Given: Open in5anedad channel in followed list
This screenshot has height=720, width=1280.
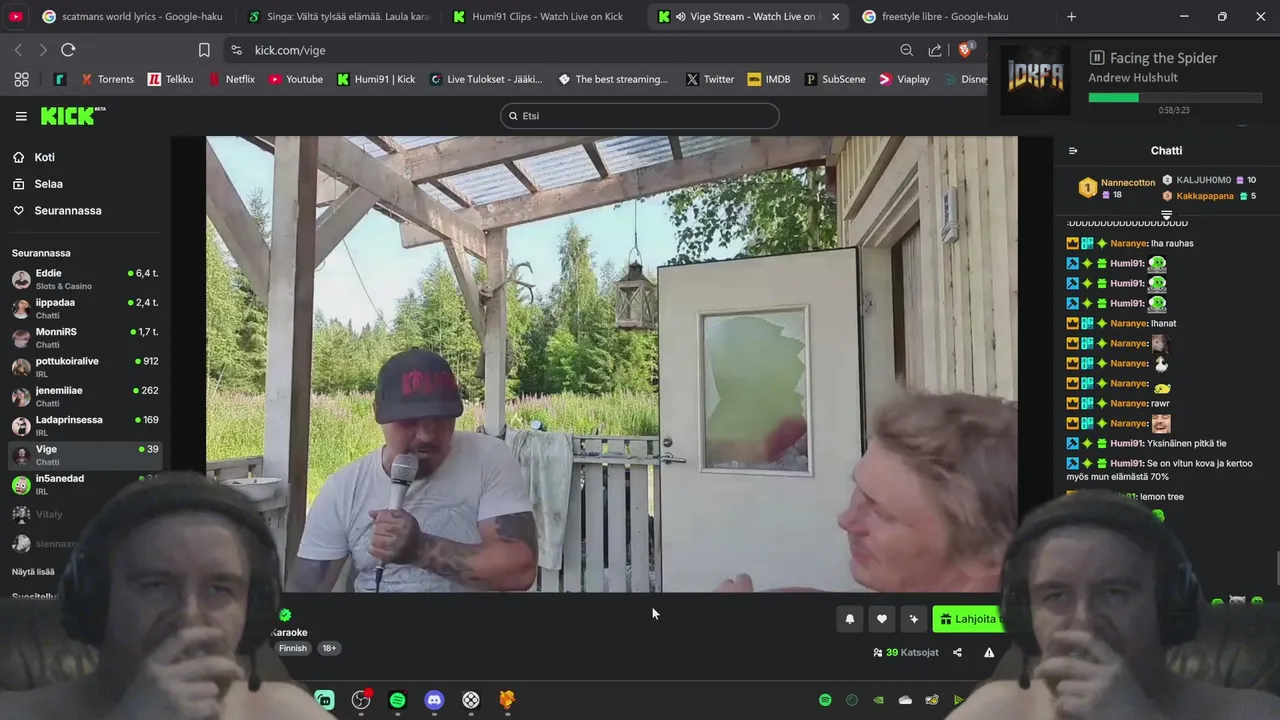Looking at the screenshot, I should point(85,484).
